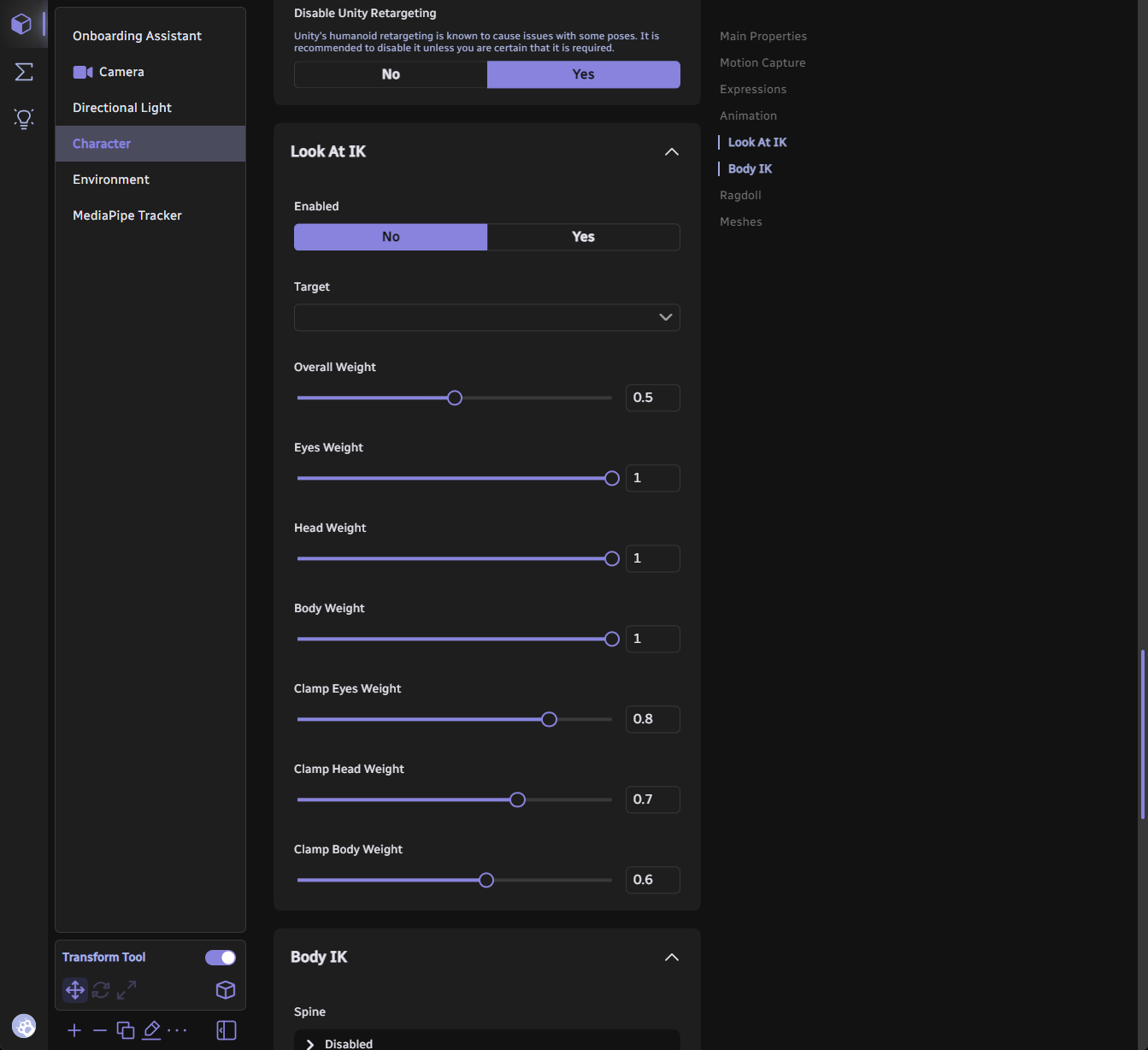Select the scale transform tool icon
Screen dimensions: 1148x1050
coord(127,990)
